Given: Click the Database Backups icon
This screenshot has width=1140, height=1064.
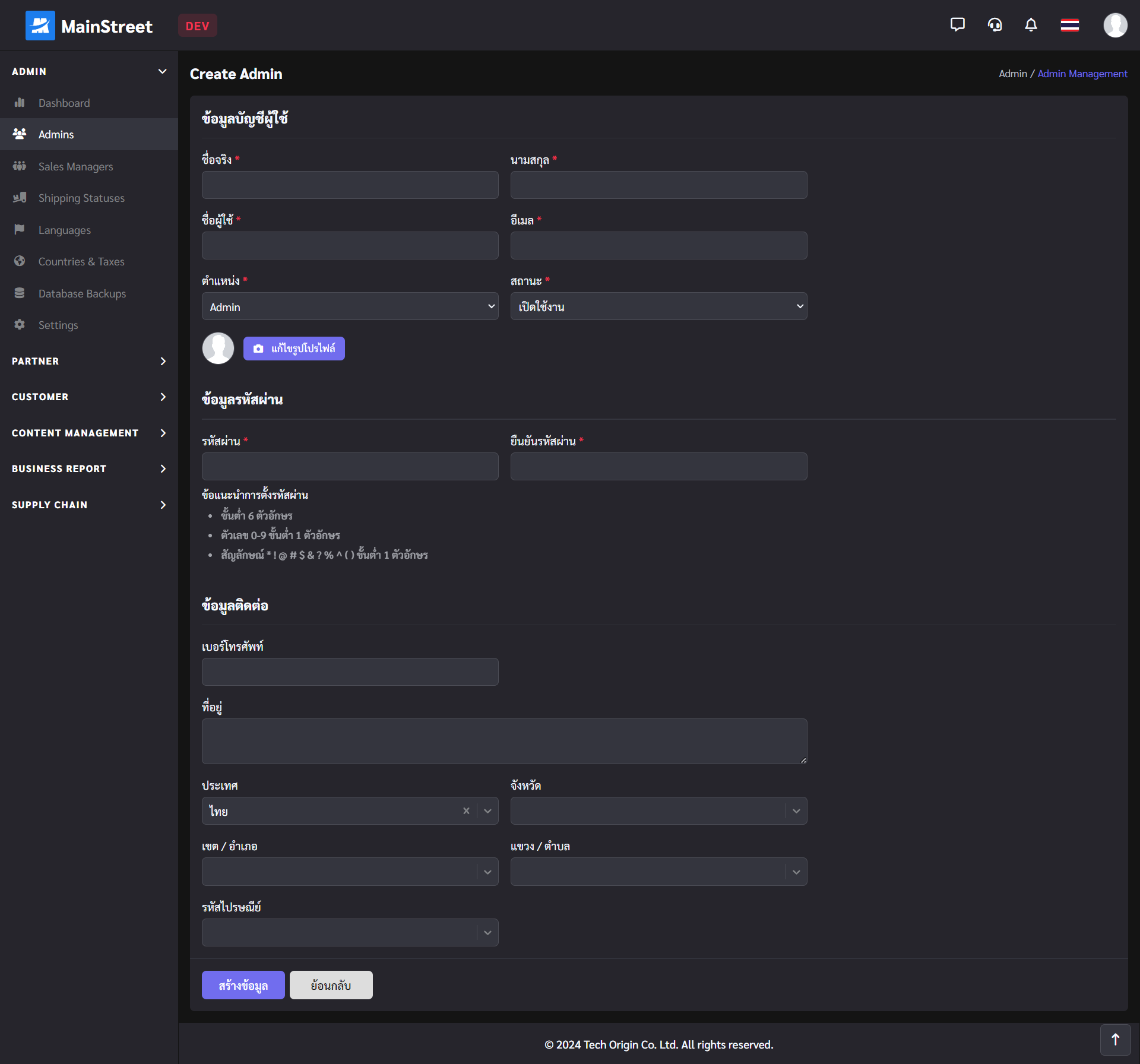Looking at the screenshot, I should [x=20, y=293].
